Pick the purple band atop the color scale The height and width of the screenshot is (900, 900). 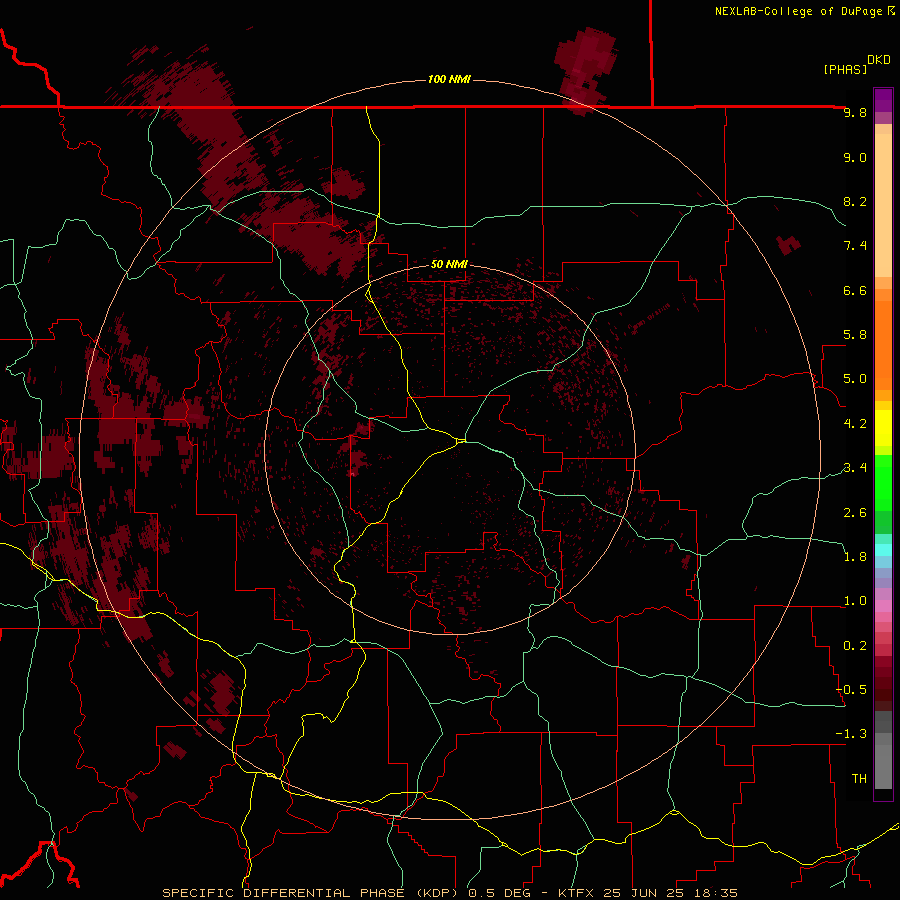coord(883,100)
